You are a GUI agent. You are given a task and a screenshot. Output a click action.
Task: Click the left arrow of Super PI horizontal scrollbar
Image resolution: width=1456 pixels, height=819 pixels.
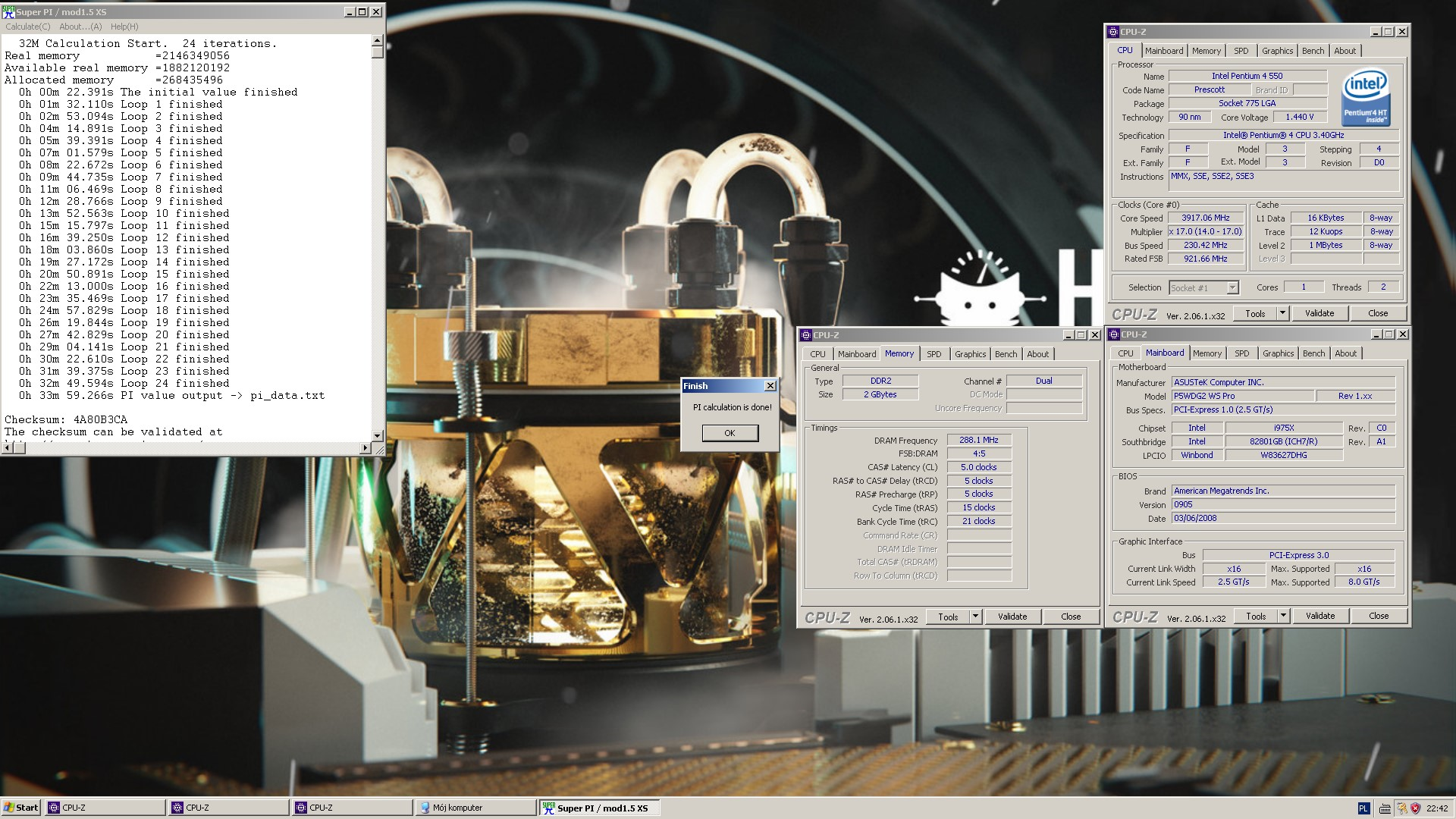click(7, 448)
